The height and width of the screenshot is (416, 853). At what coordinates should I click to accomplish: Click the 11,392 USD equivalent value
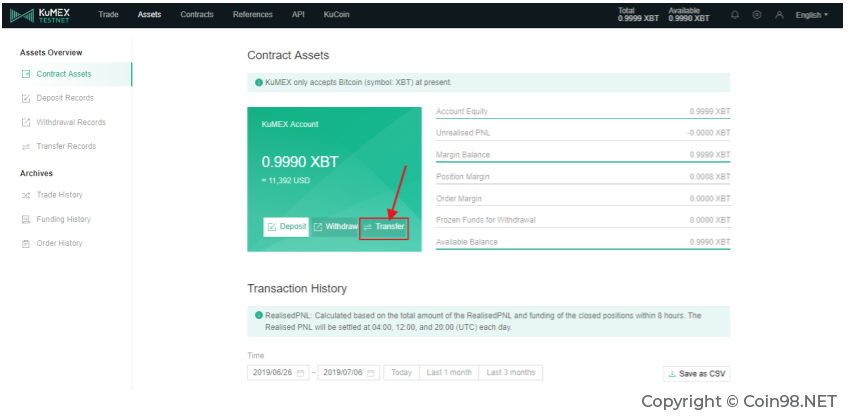[286, 180]
